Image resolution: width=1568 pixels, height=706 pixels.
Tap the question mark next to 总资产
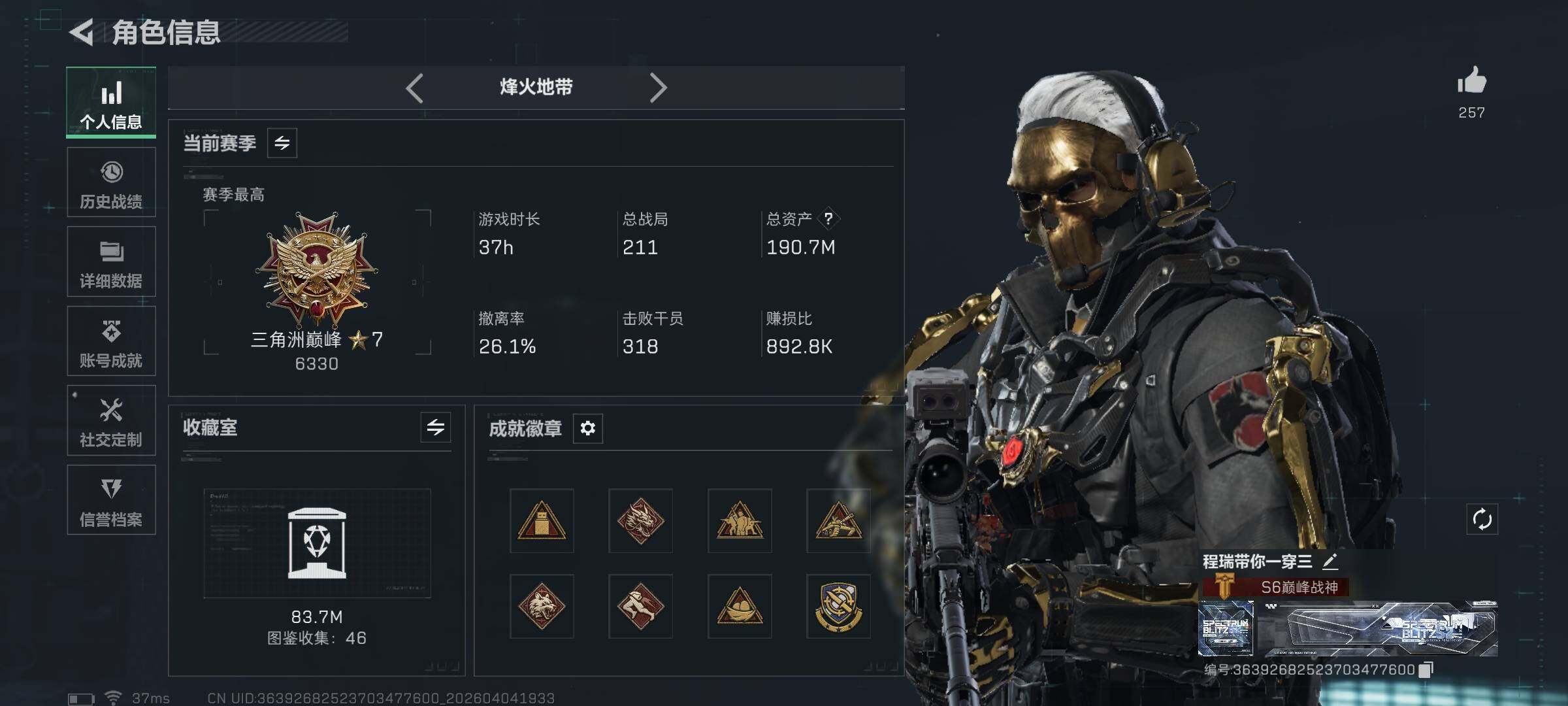click(828, 218)
